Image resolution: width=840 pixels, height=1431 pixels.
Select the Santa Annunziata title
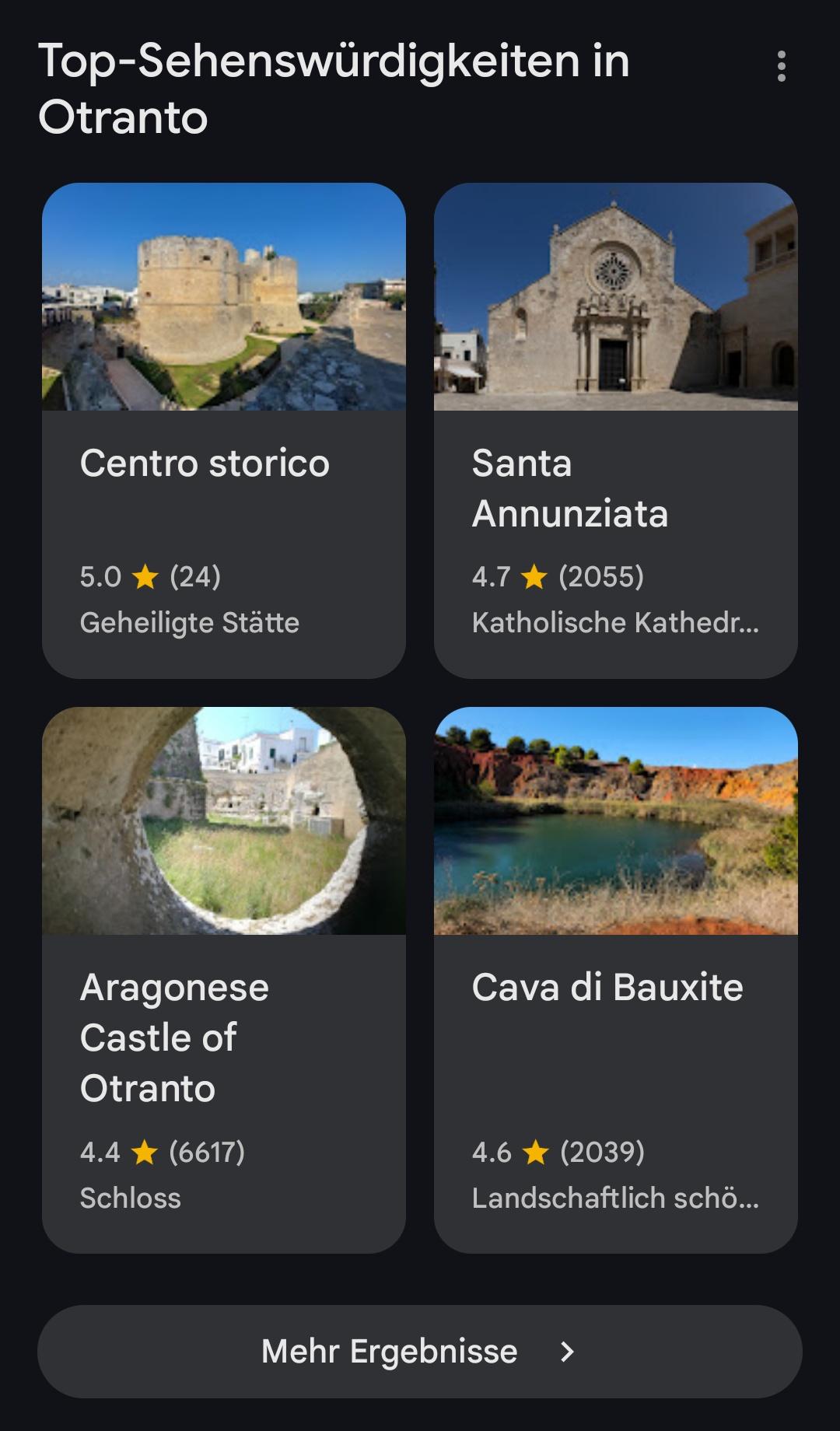(569, 488)
